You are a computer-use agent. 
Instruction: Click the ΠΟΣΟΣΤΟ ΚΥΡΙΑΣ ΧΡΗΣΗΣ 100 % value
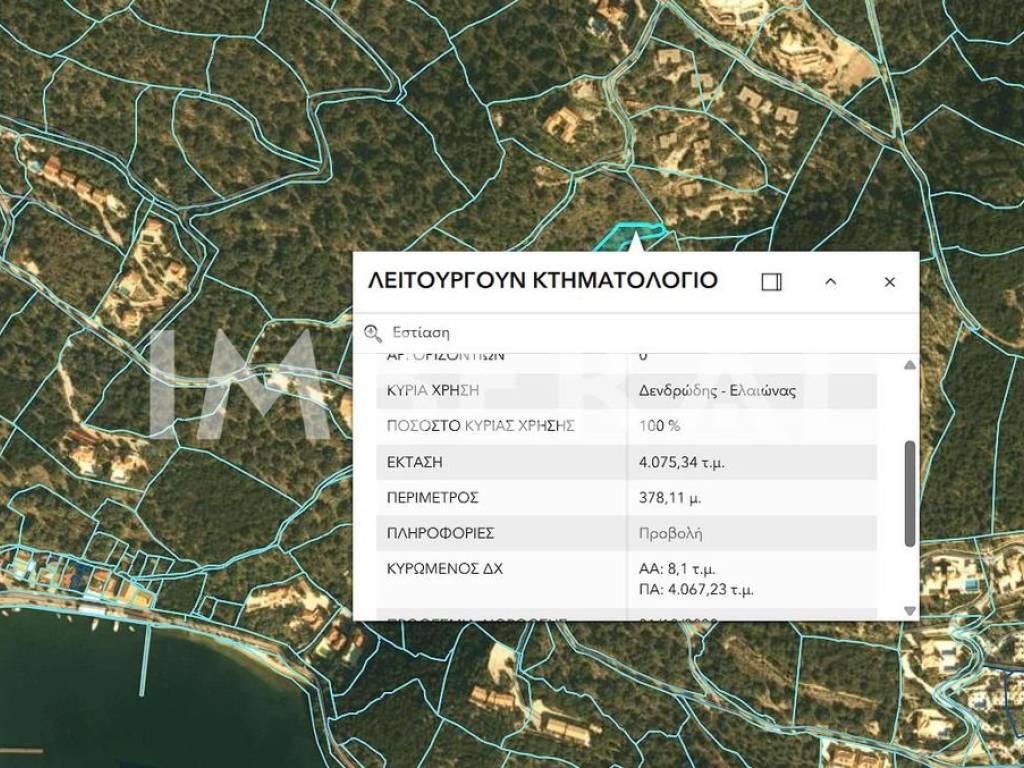660,425
